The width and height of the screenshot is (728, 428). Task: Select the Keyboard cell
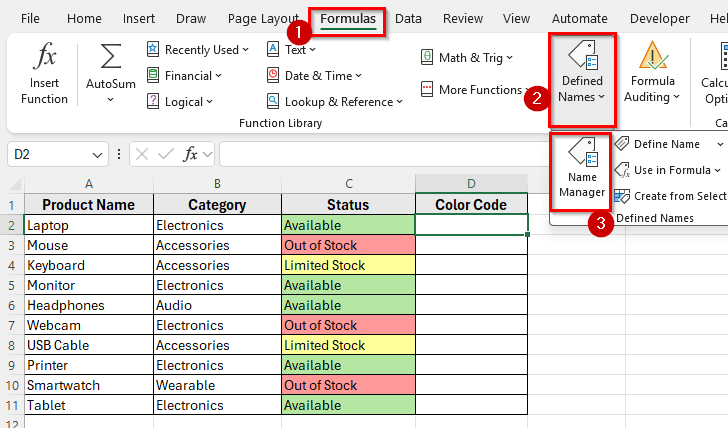[x=89, y=265]
